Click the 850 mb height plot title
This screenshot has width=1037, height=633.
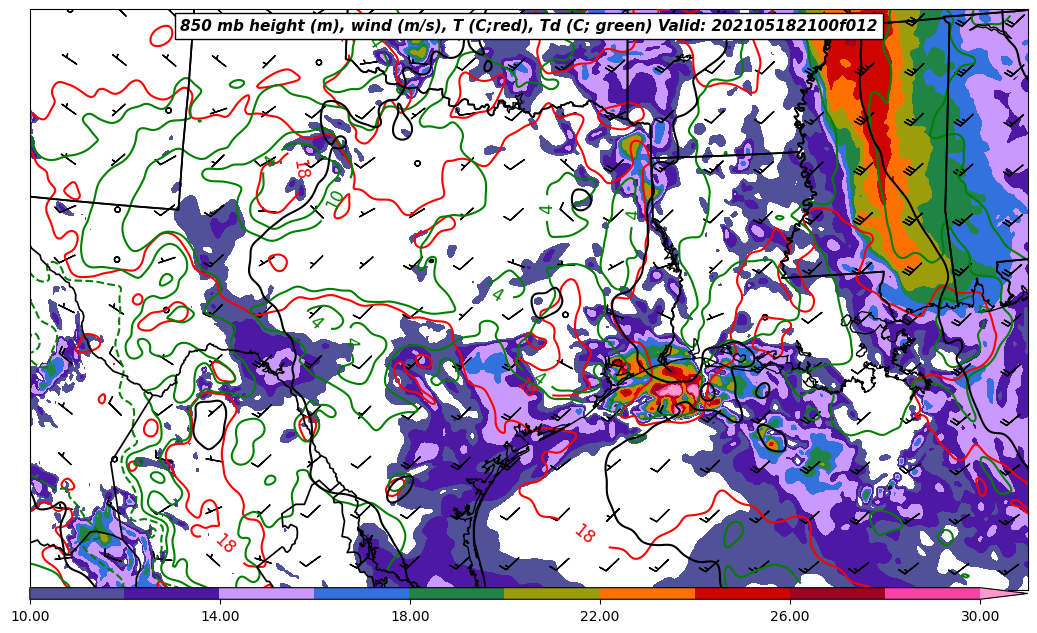[528, 26]
